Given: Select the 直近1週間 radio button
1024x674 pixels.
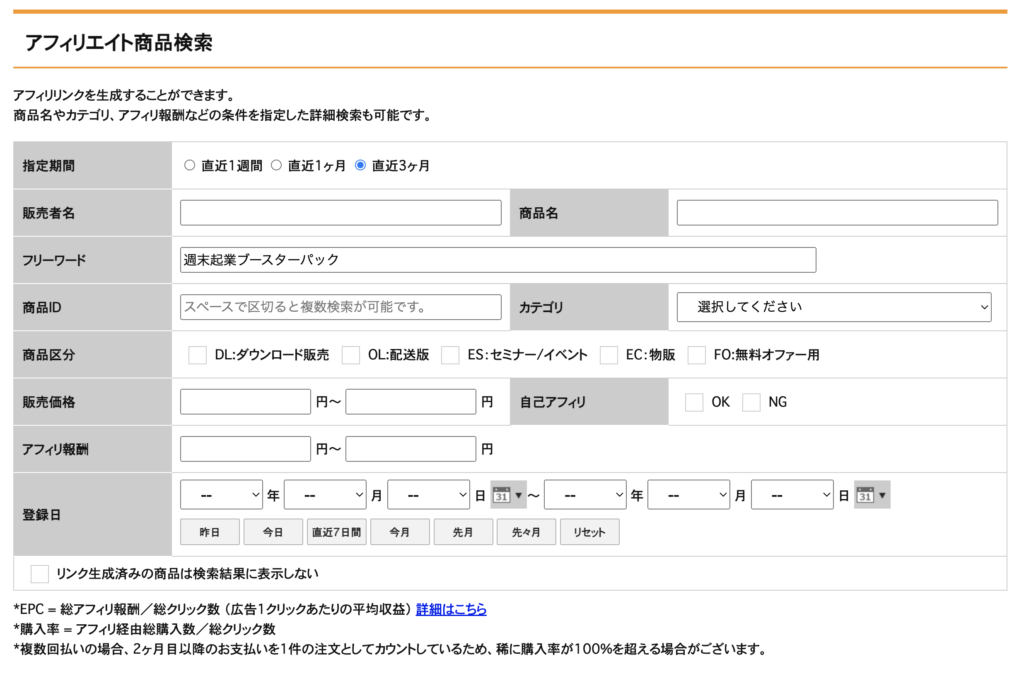Looking at the screenshot, I should (189, 165).
